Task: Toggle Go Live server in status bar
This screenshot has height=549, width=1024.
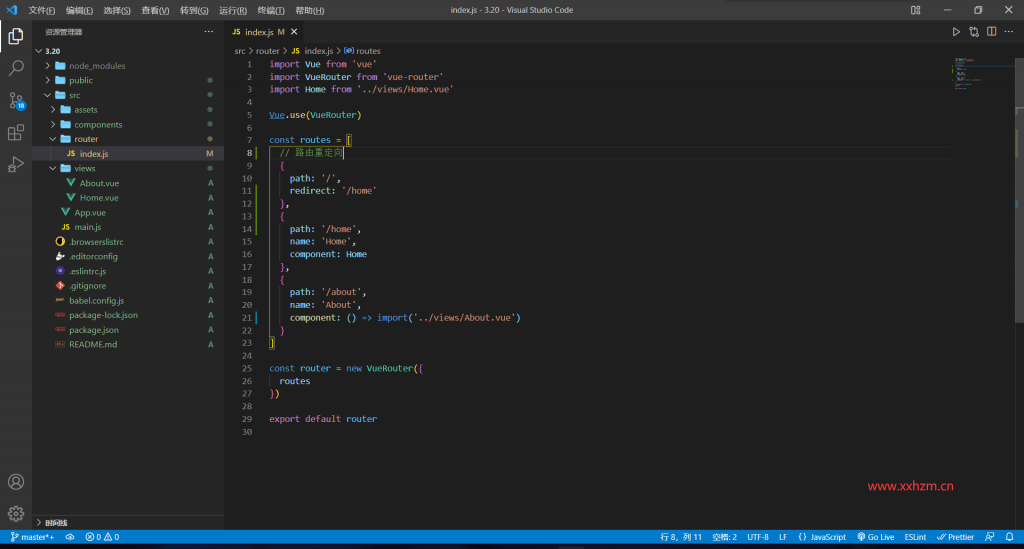Action: pos(875,537)
